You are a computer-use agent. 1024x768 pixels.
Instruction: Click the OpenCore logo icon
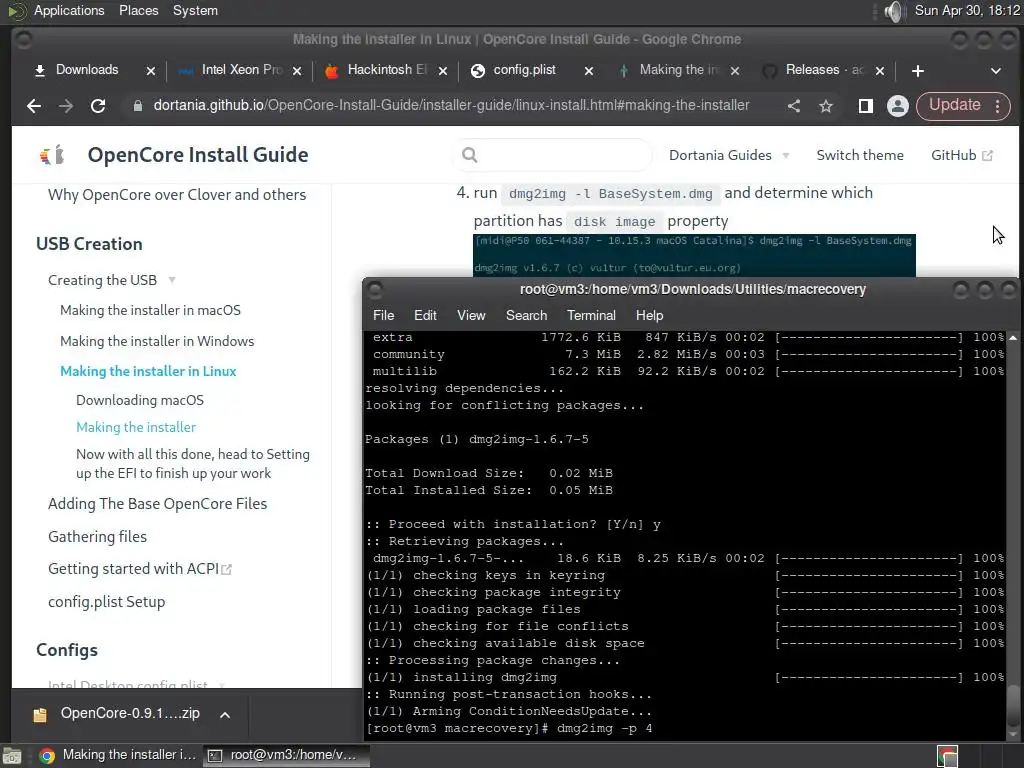point(52,155)
